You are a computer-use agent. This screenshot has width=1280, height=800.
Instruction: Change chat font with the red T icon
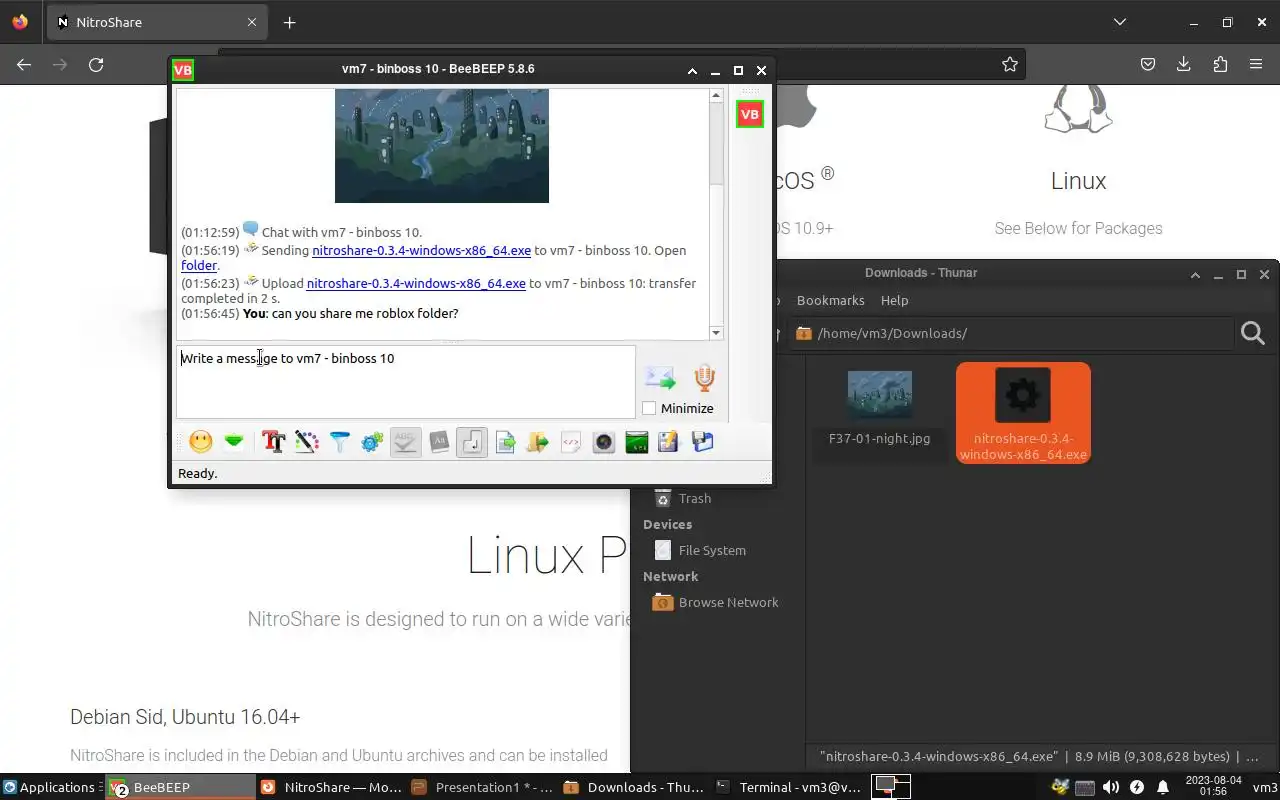coord(274,441)
